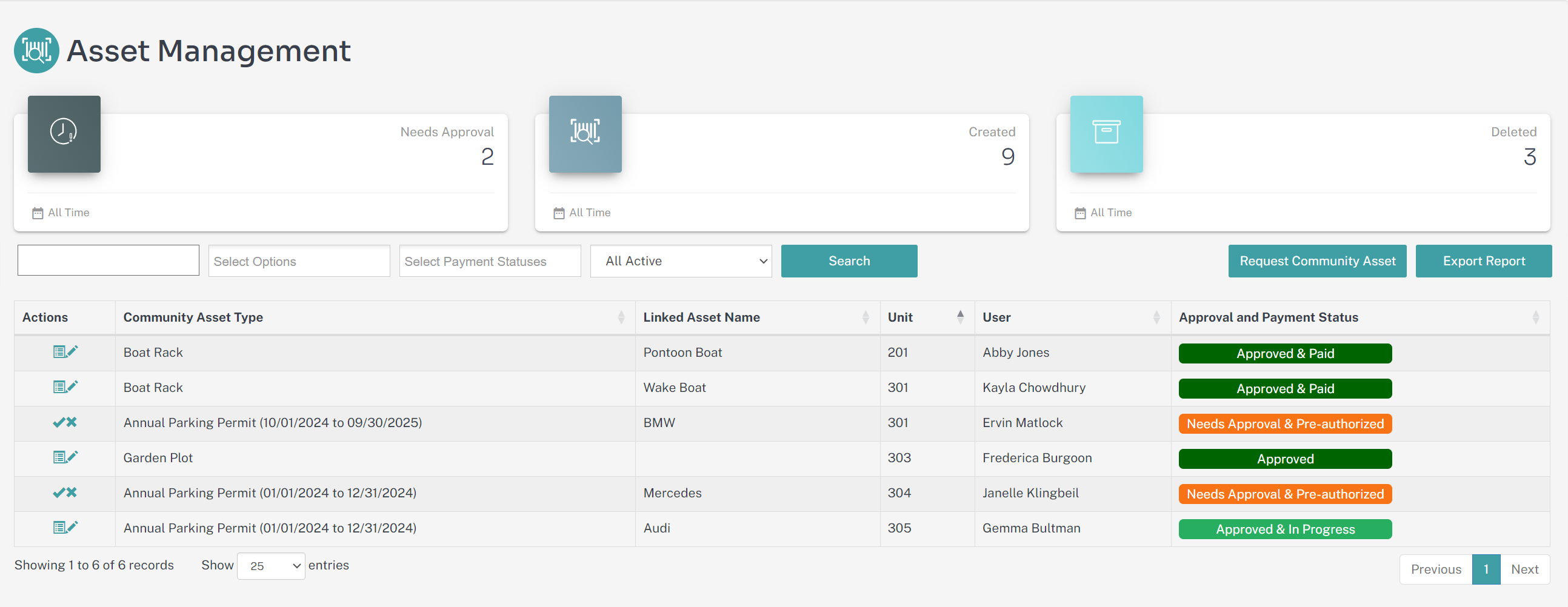
Task: Click the Approved badge for Frederica Burgoon
Action: coord(1285,459)
